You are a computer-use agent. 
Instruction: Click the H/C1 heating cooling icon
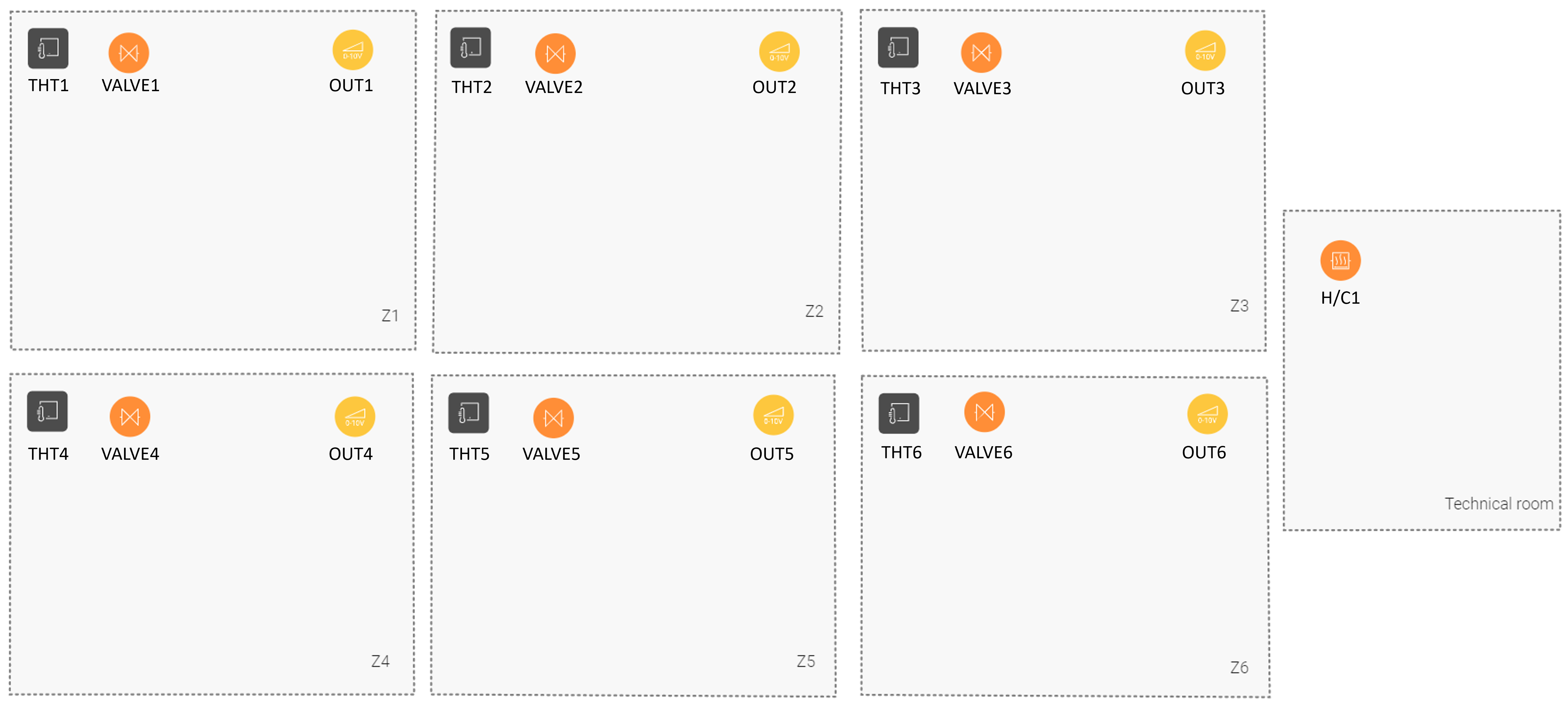pos(1341,261)
